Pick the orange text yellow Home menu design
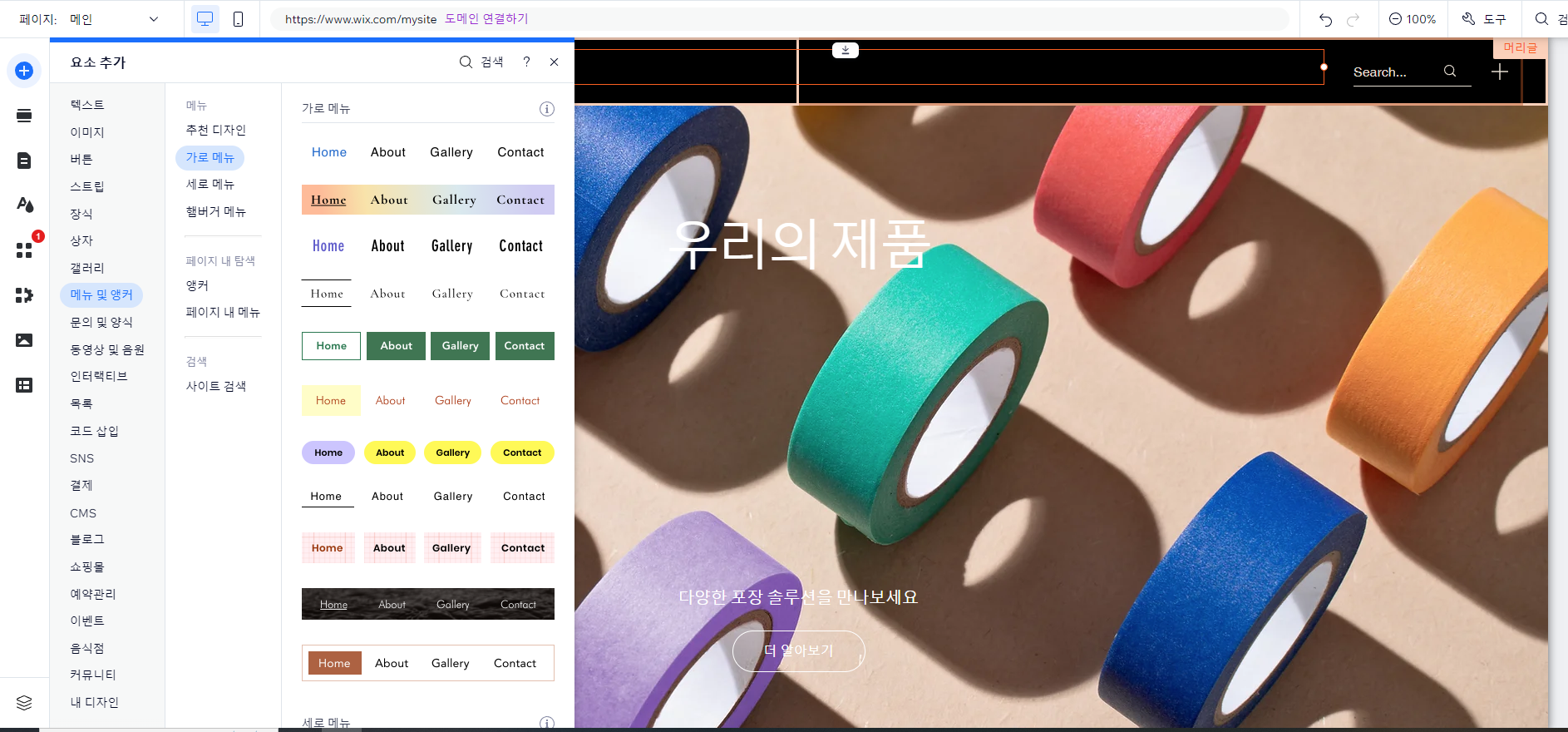 coord(428,400)
